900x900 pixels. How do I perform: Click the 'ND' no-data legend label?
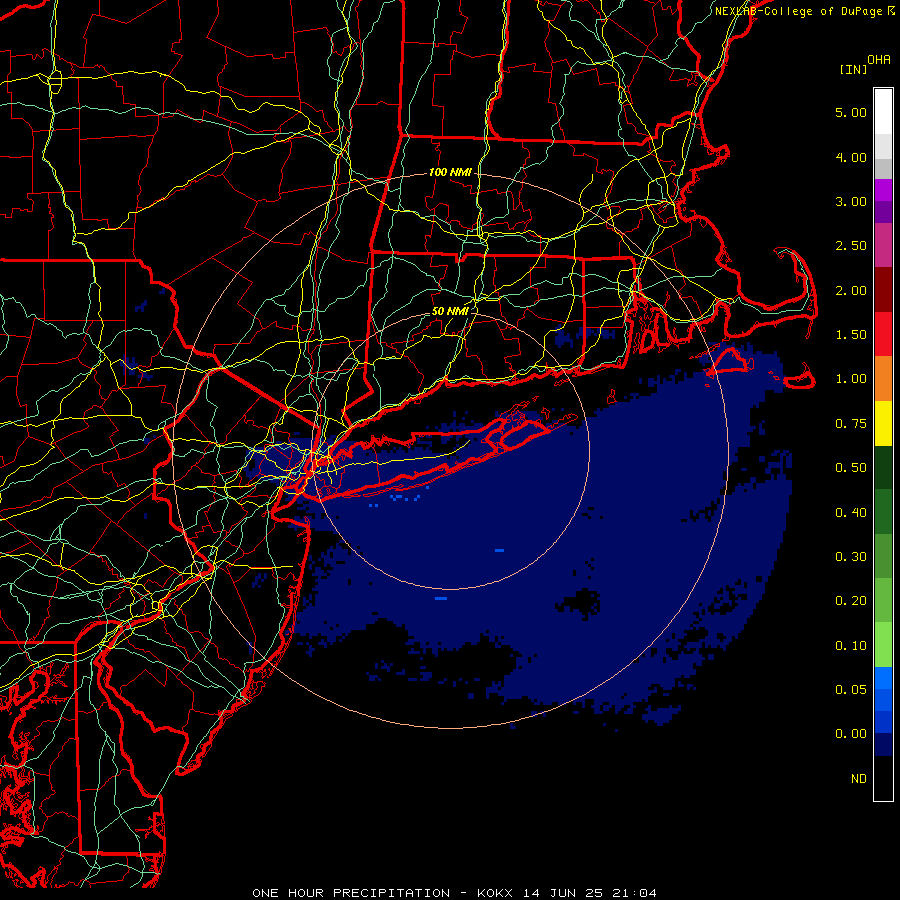[859, 779]
